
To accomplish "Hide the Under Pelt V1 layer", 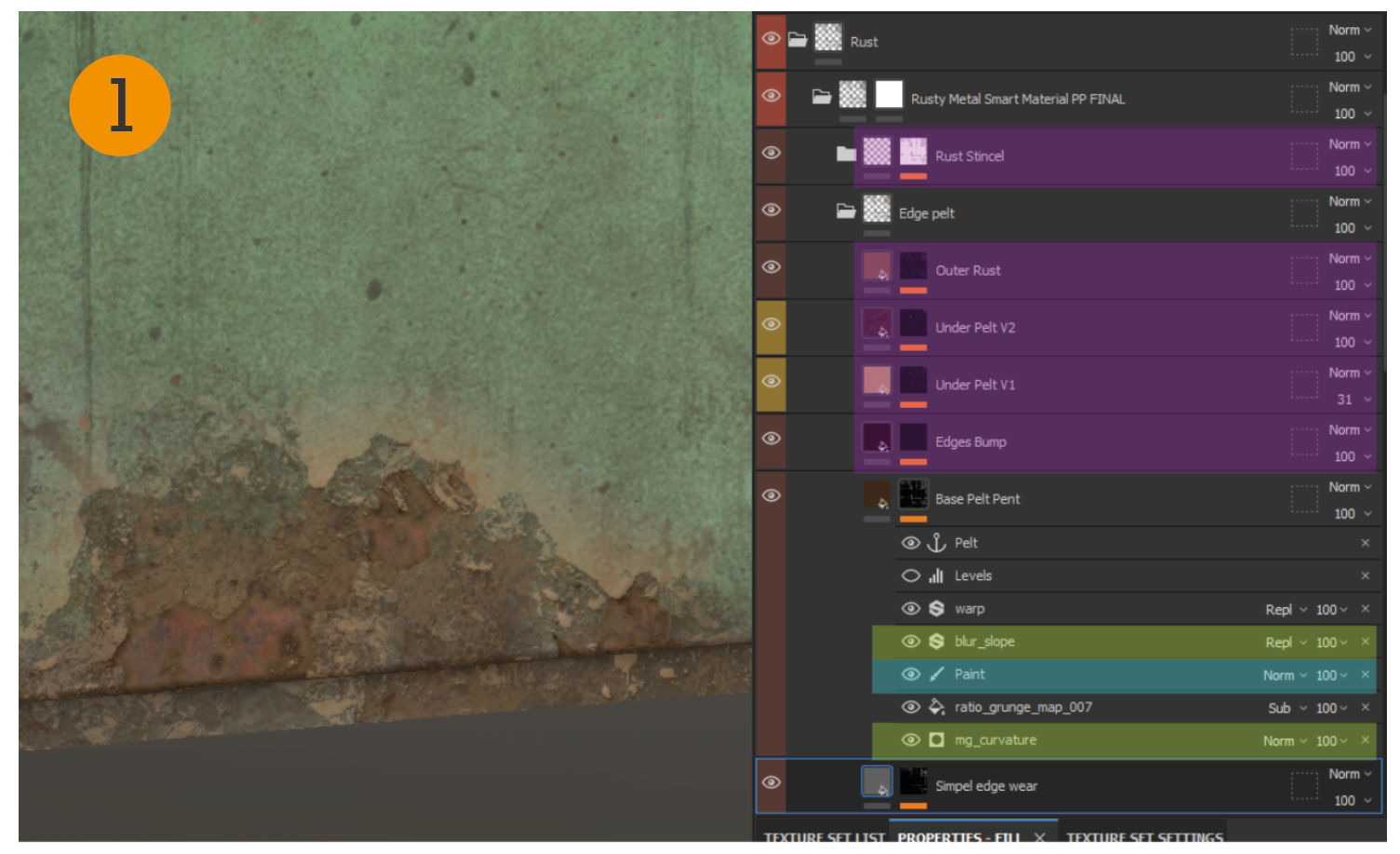I will [771, 382].
